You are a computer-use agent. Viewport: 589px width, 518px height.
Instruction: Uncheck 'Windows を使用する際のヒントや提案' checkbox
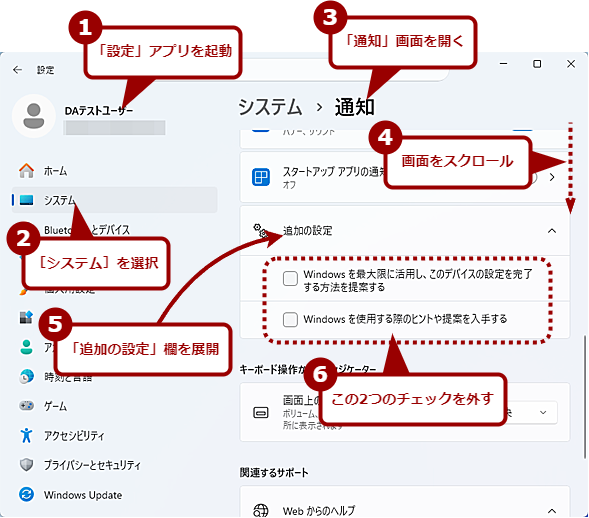(290, 319)
